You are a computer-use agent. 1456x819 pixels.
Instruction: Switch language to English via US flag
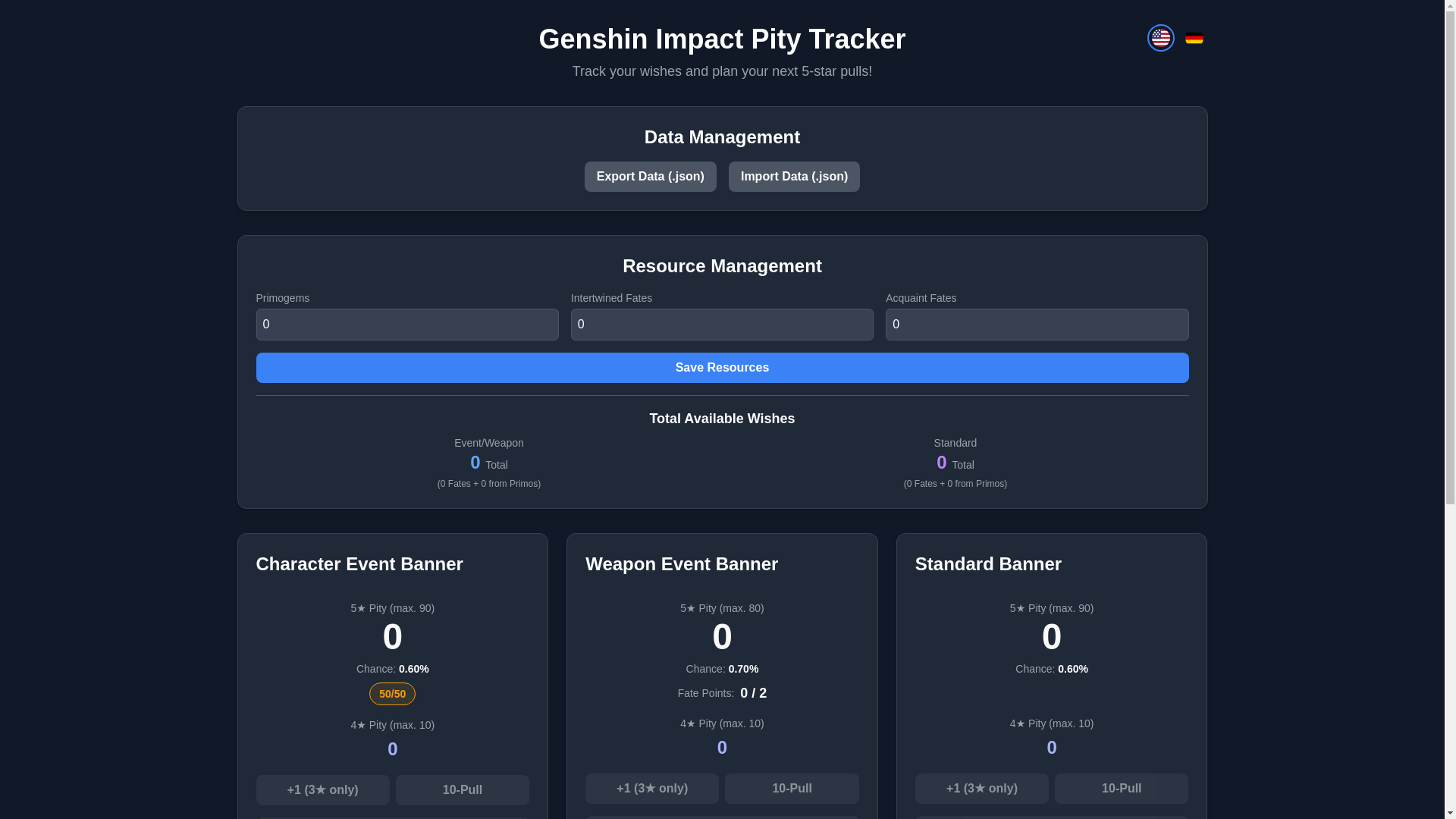pyautogui.click(x=1160, y=38)
